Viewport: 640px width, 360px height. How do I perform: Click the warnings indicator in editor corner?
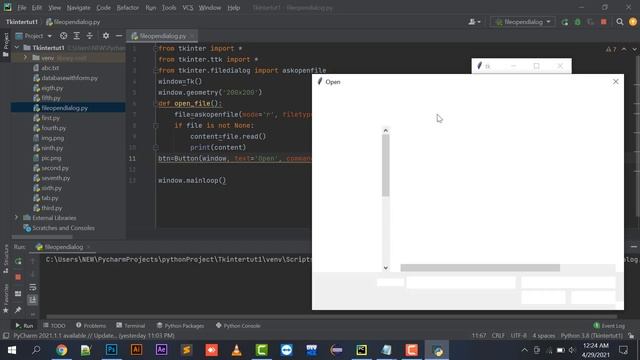[x=611, y=49]
